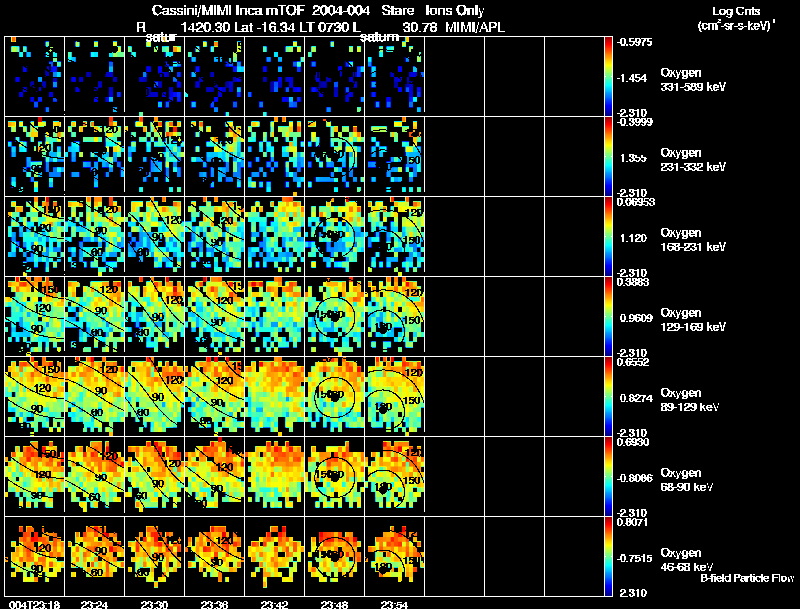The image size is (800, 609).
Task: Open the 23:48 panel in the 46-68 keV row
Action: point(334,556)
